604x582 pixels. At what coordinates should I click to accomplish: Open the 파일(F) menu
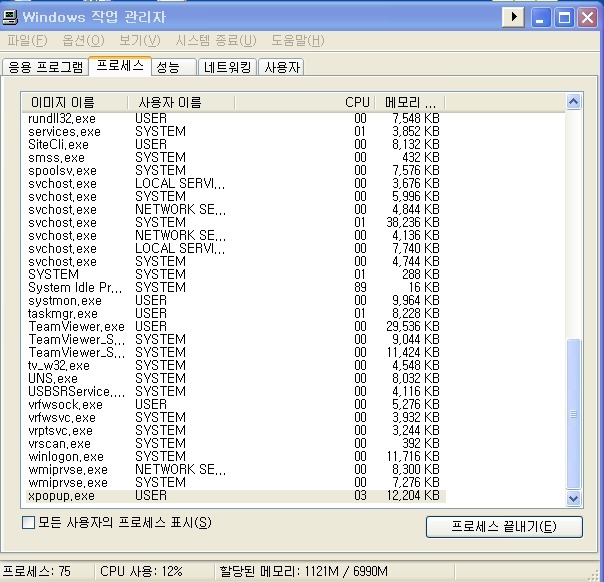[27, 41]
